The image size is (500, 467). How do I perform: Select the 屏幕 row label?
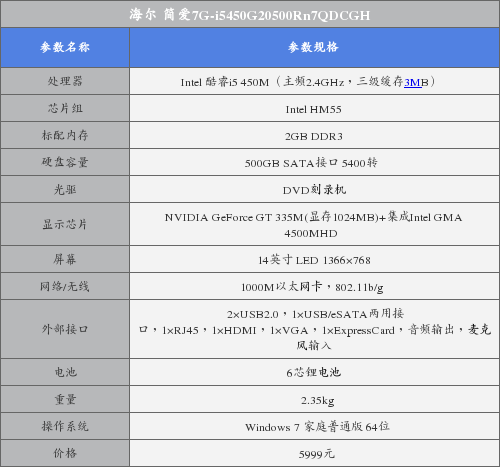[x=65, y=259]
